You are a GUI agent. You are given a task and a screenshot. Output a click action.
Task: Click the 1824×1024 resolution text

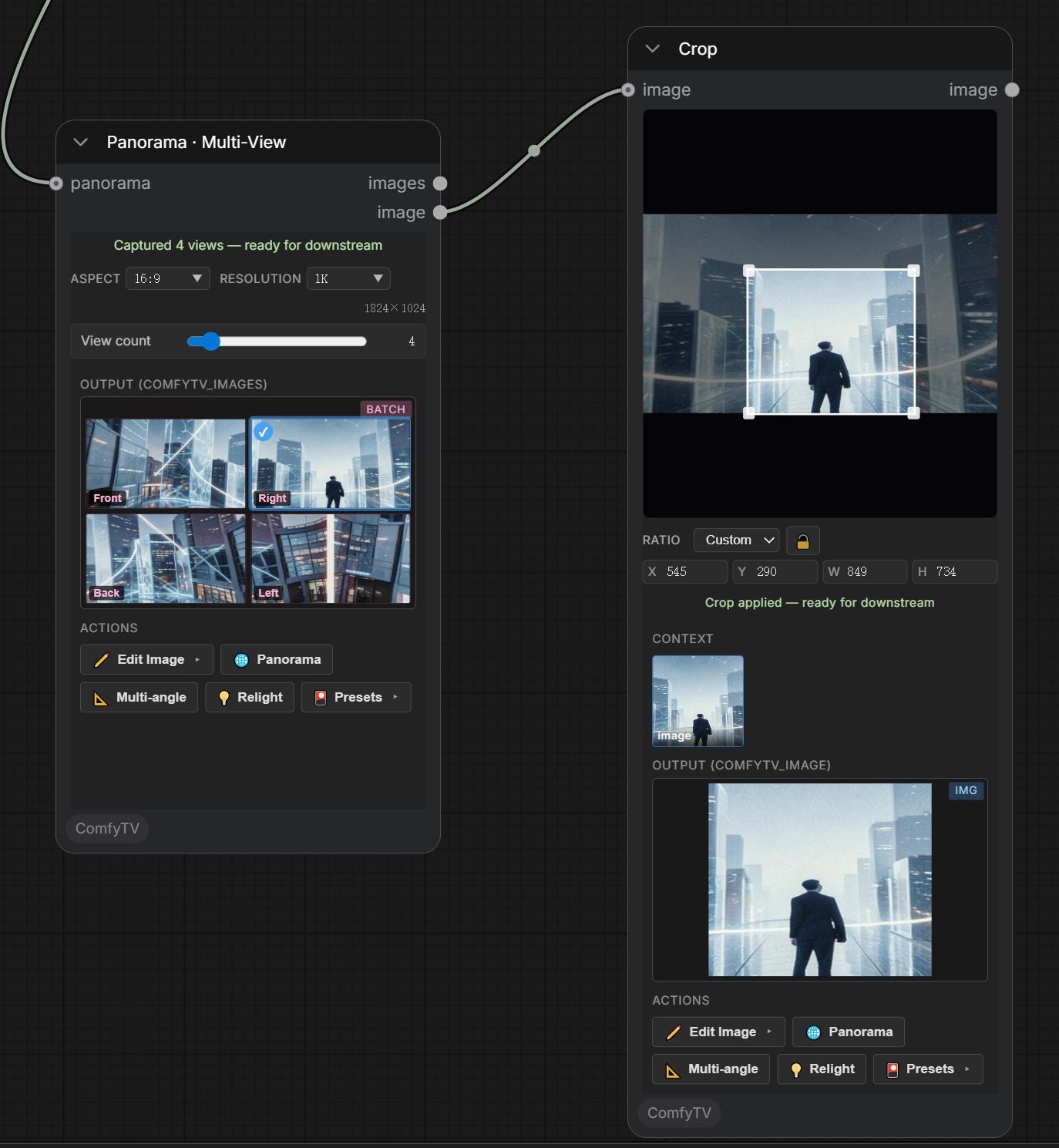395,308
